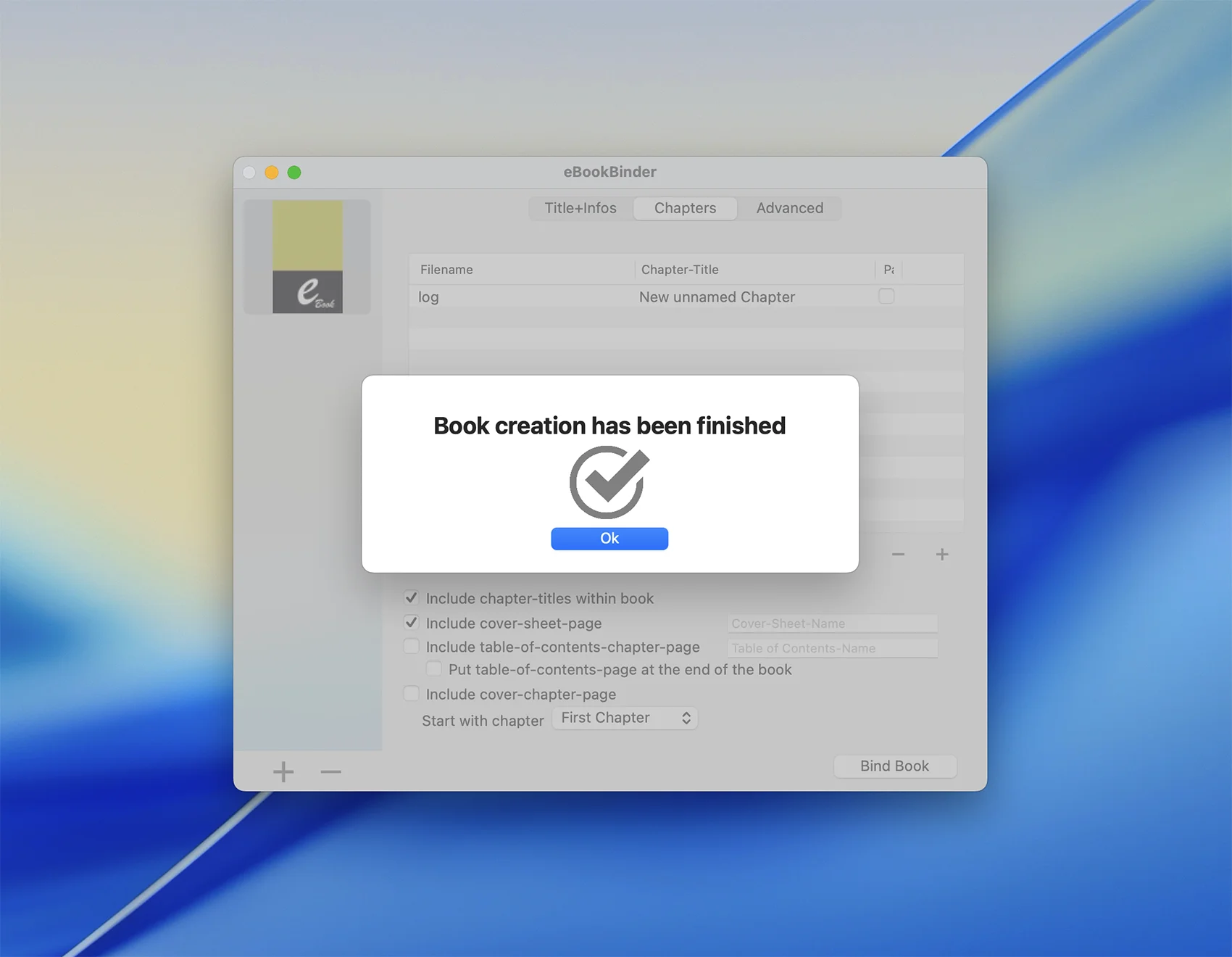This screenshot has width=1232, height=957.
Task: Select the eBook cover thumbnail
Action: tap(307, 257)
